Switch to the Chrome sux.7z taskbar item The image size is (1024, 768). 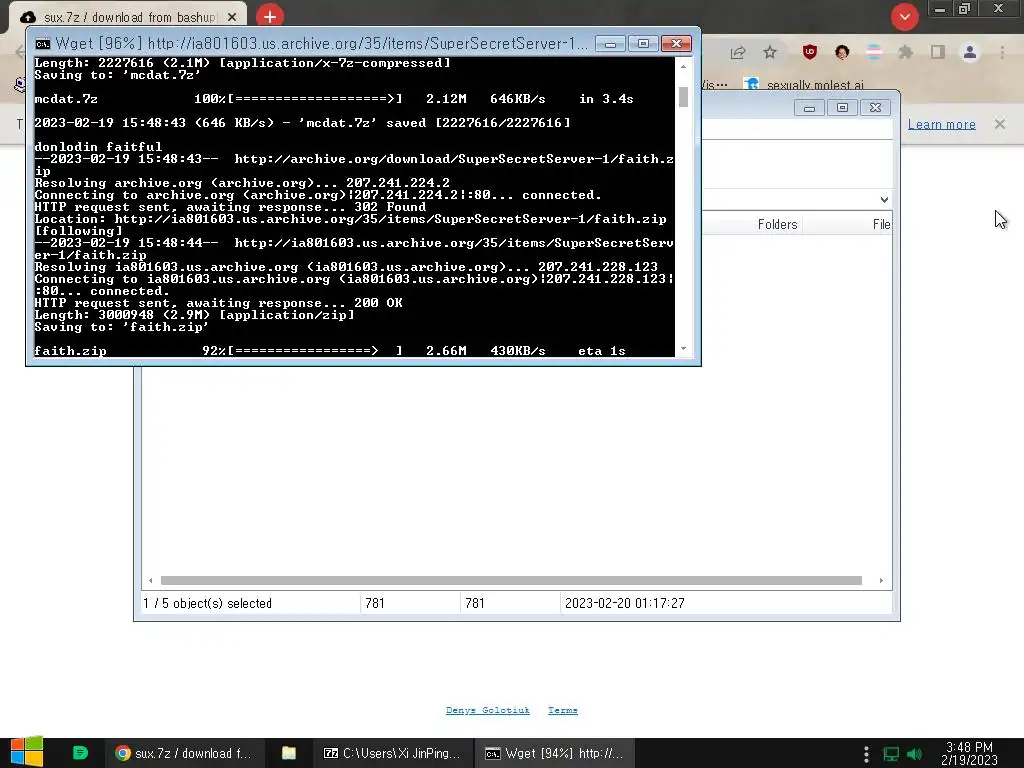184,753
